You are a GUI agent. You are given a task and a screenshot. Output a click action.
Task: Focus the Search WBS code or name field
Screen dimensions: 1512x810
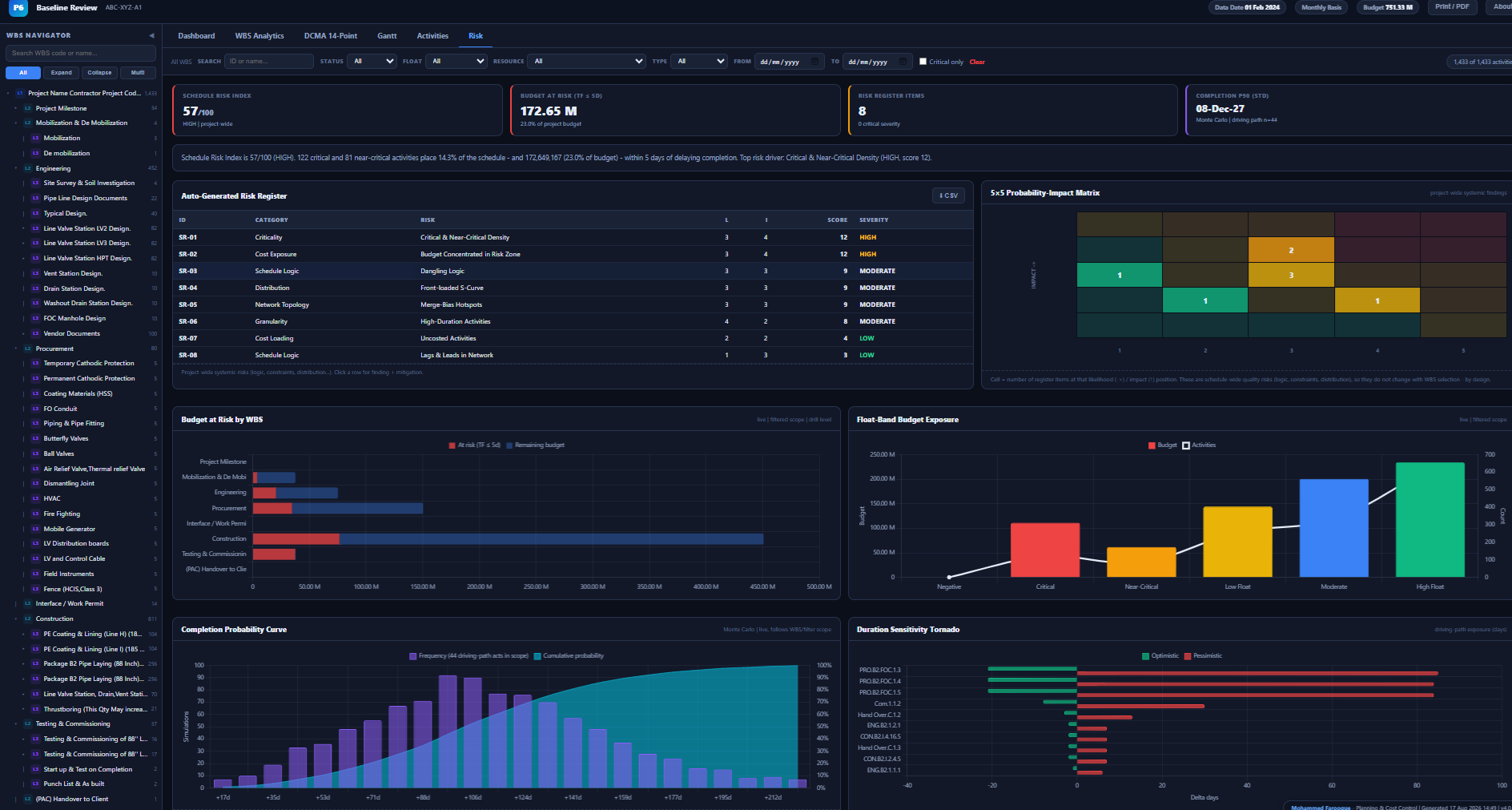[x=81, y=53]
